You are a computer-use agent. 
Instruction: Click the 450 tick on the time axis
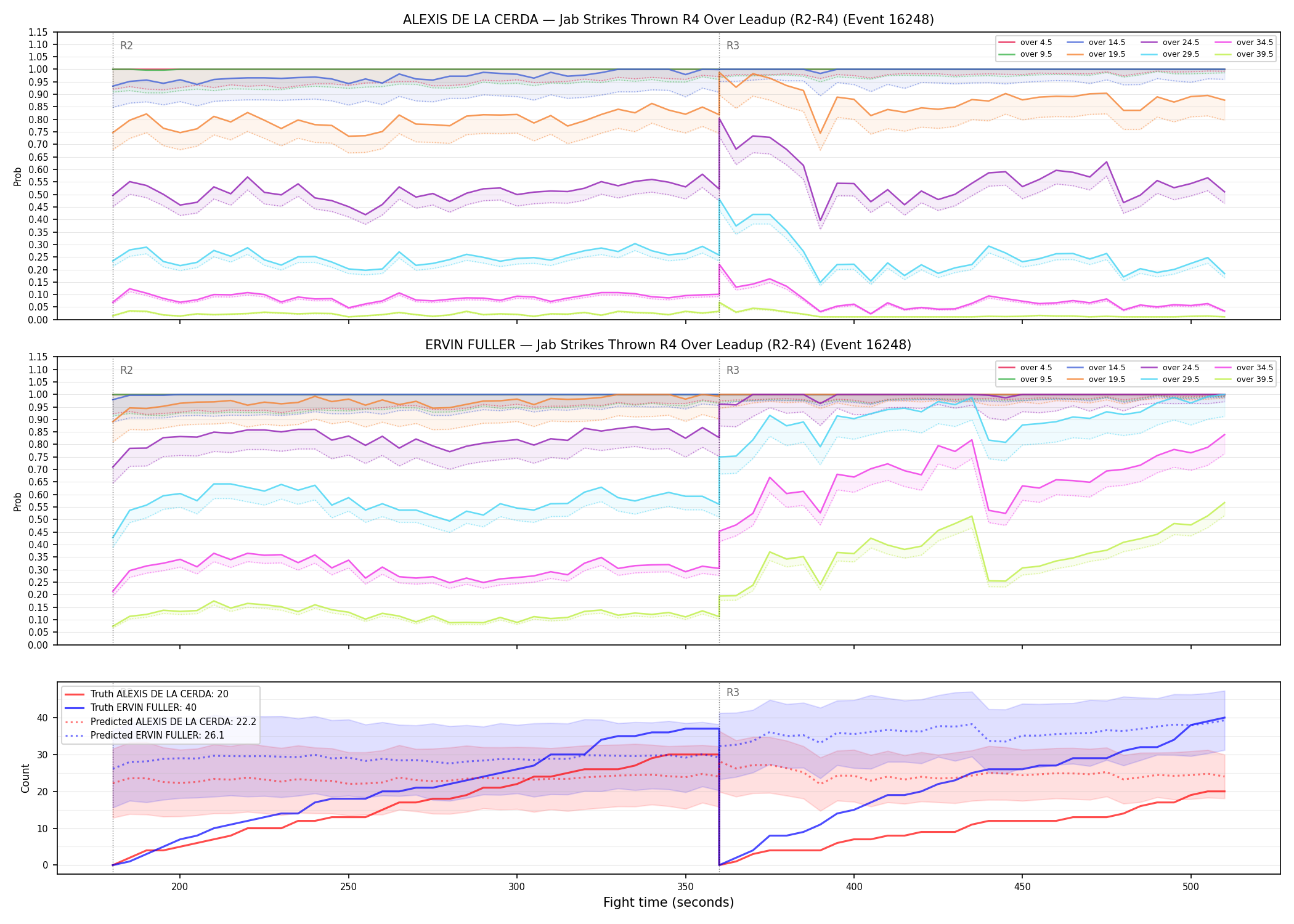click(1022, 887)
